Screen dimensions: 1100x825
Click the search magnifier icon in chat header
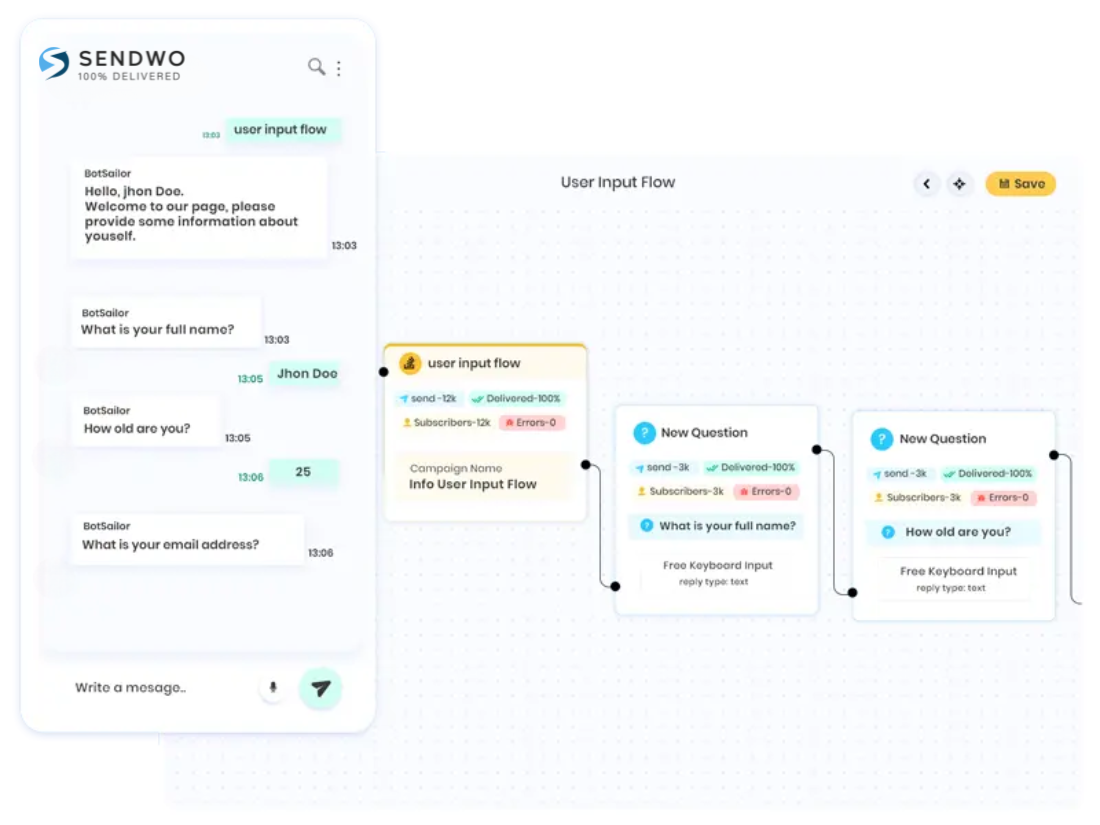pyautogui.click(x=316, y=67)
